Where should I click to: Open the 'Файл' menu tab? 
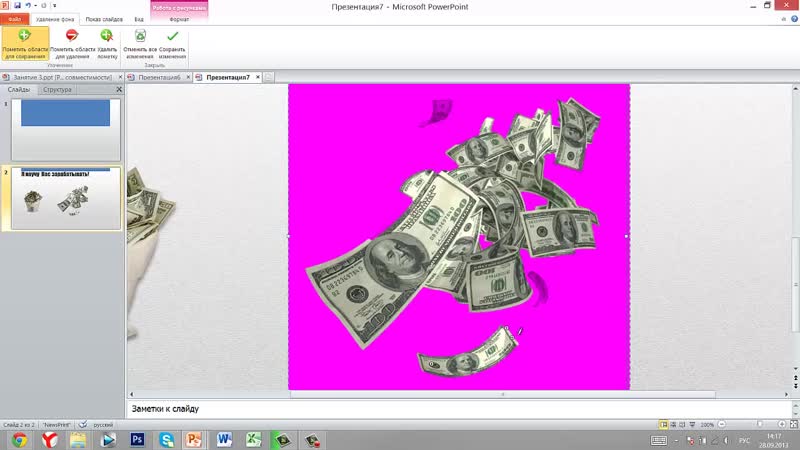click(x=14, y=19)
